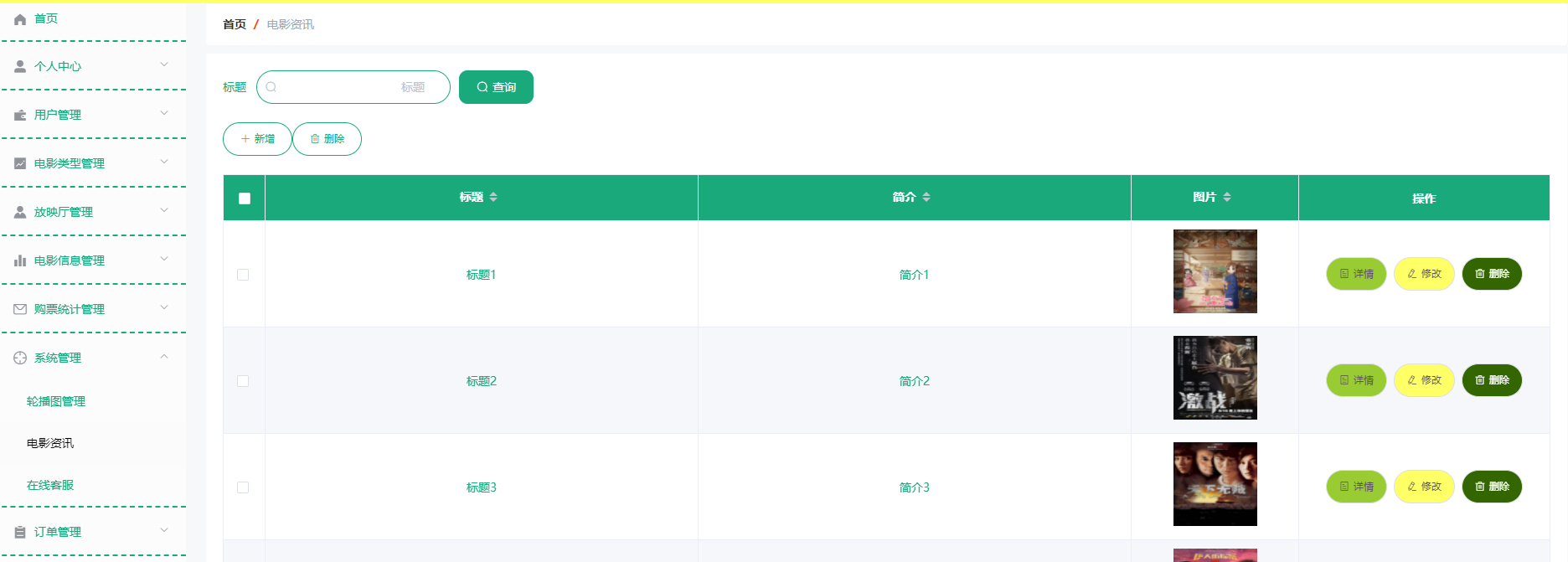Click the movie poster thumbnail for 标题2
Image resolution: width=1568 pixels, height=562 pixels.
point(1215,378)
